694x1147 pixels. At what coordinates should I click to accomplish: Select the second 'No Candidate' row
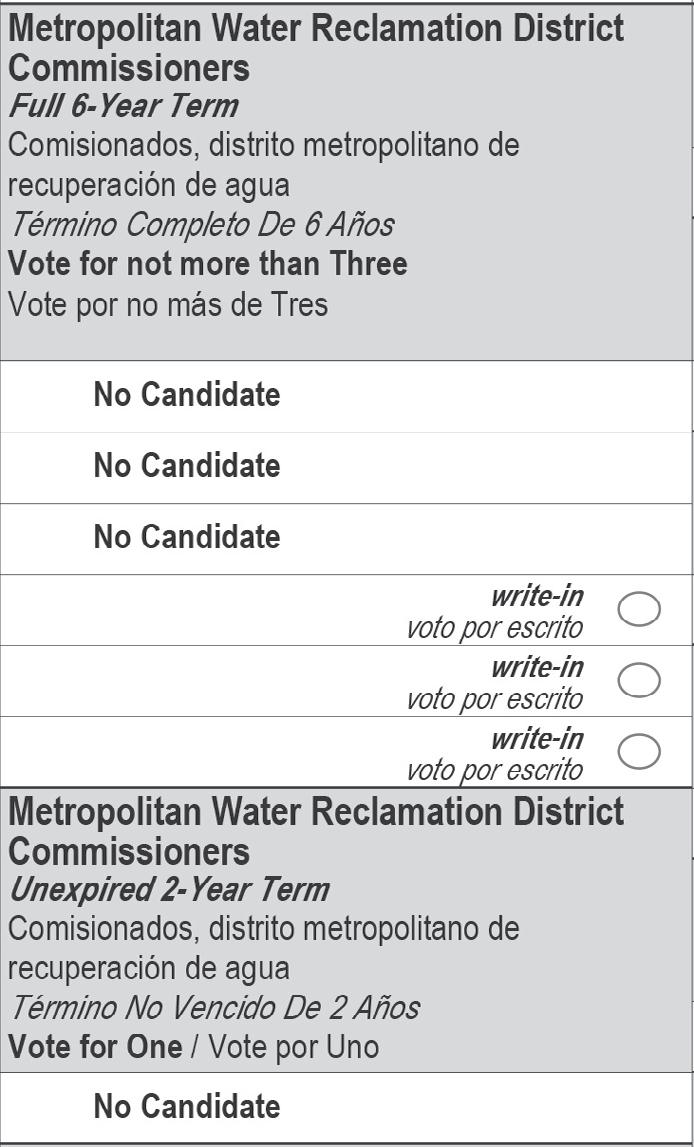(x=187, y=466)
